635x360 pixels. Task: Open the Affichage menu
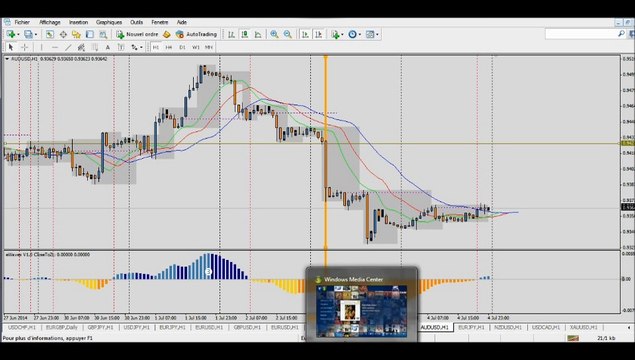pos(50,22)
